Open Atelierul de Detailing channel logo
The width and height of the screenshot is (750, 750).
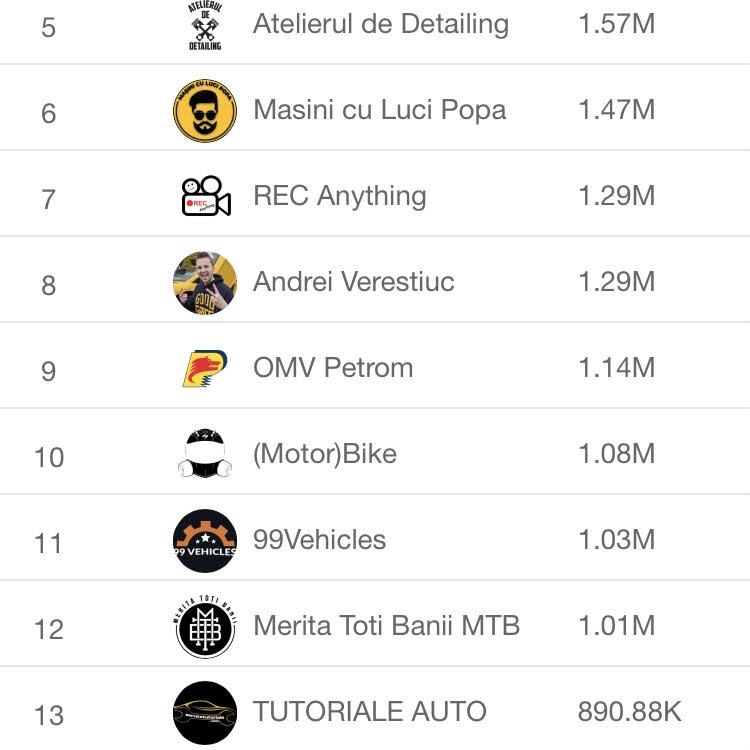(205, 25)
